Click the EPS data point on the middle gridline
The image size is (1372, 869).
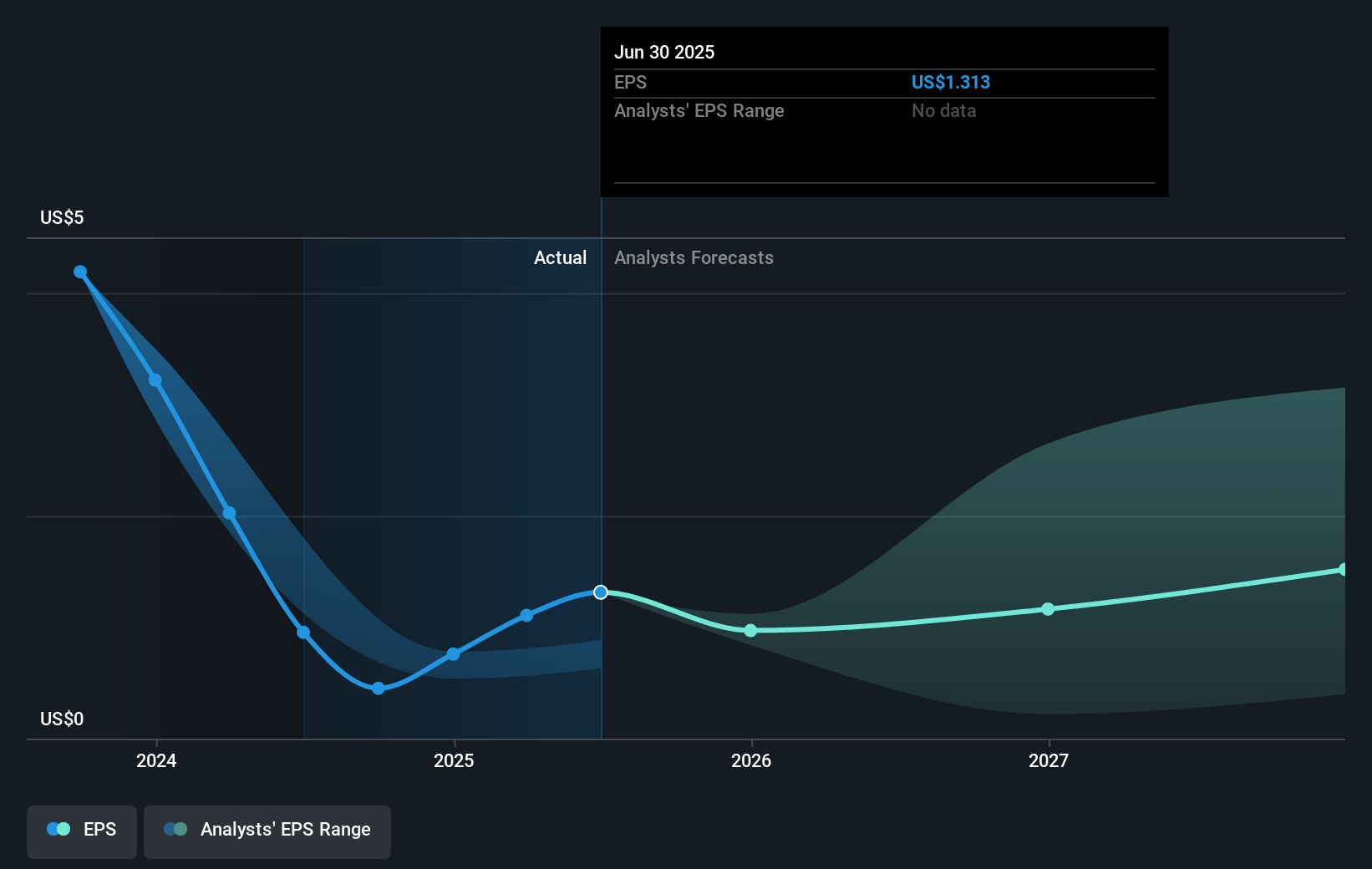(229, 513)
